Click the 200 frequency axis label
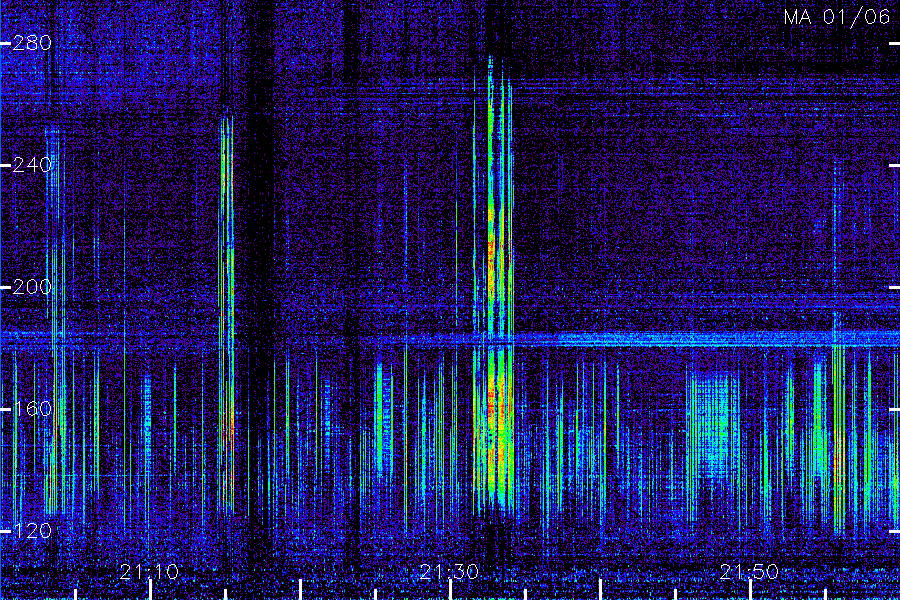 (x=32, y=287)
